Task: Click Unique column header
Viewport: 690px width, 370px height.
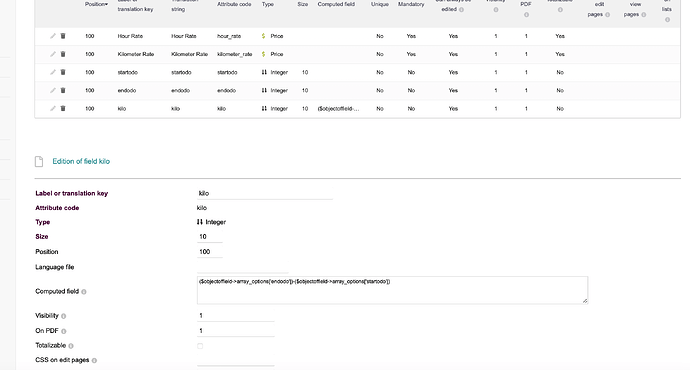Action: [380, 4]
